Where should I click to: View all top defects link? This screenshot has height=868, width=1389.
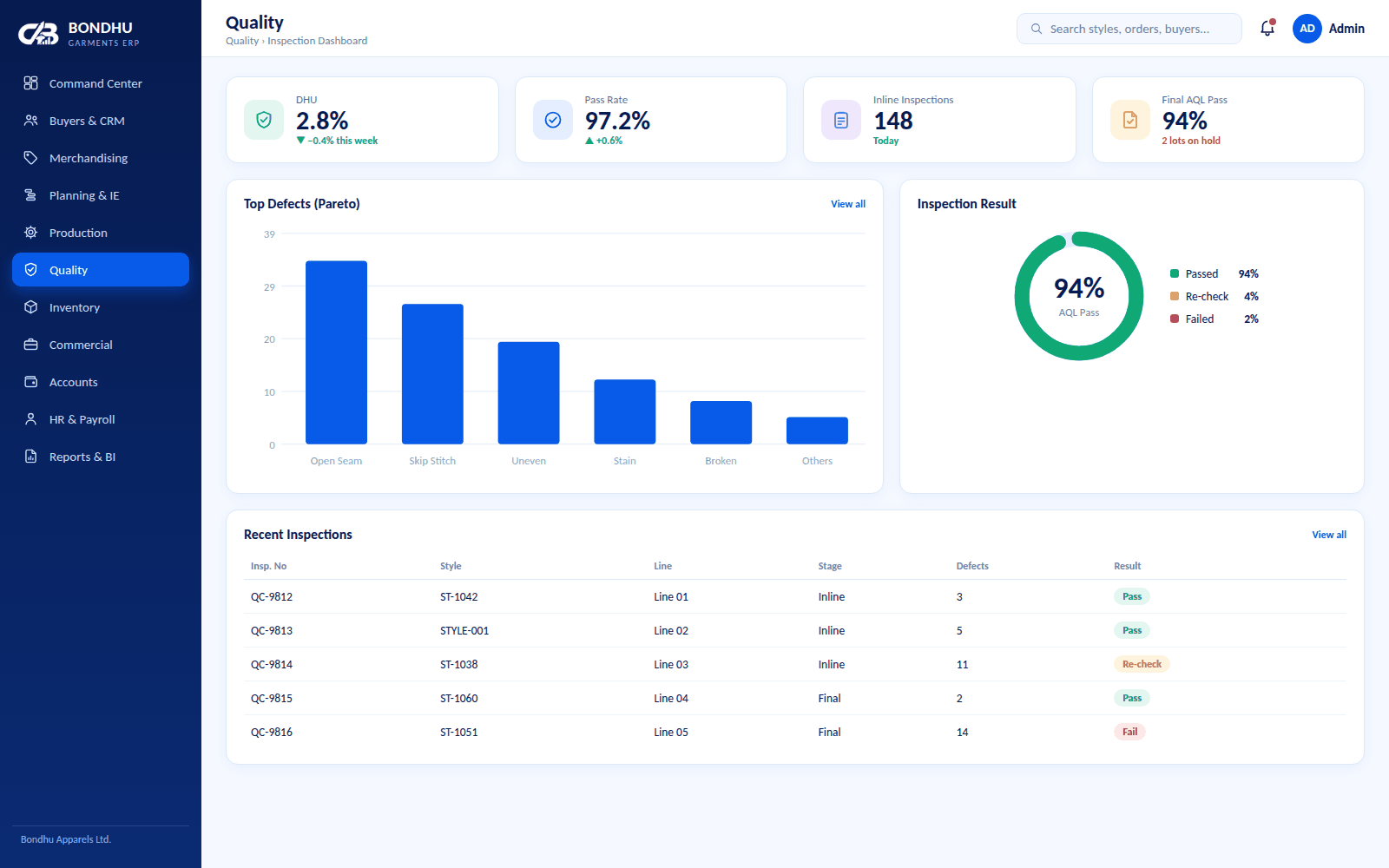click(848, 204)
